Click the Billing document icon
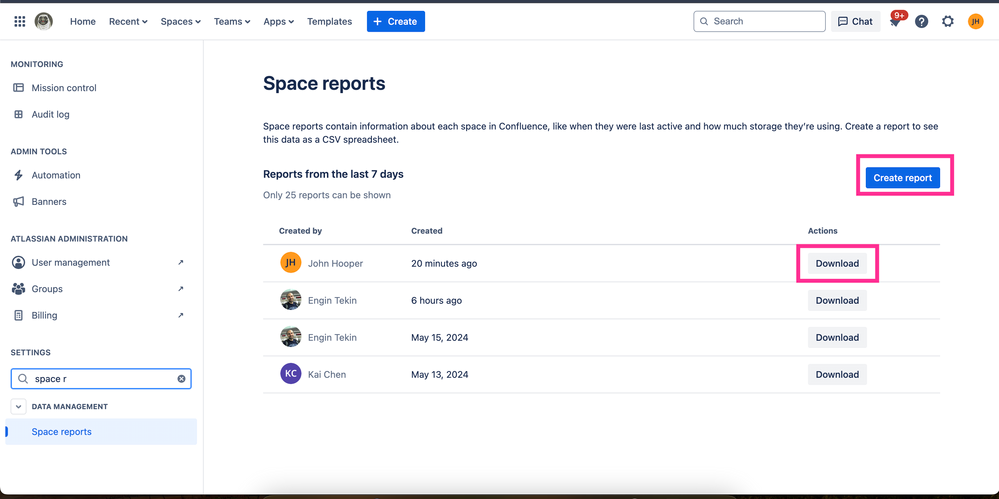Screen dimensions: 999x499 coord(18,315)
